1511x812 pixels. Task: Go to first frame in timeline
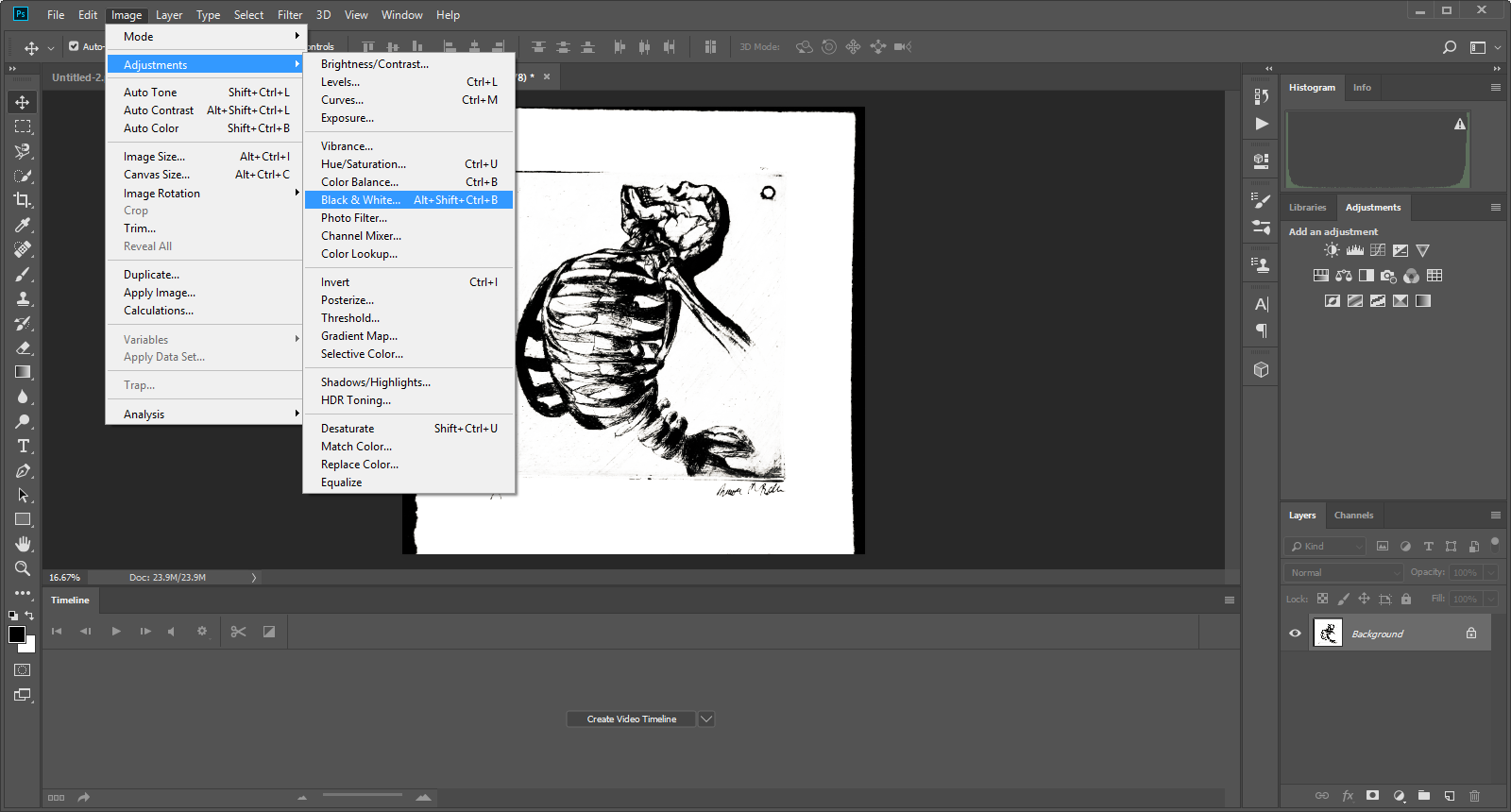click(x=57, y=632)
